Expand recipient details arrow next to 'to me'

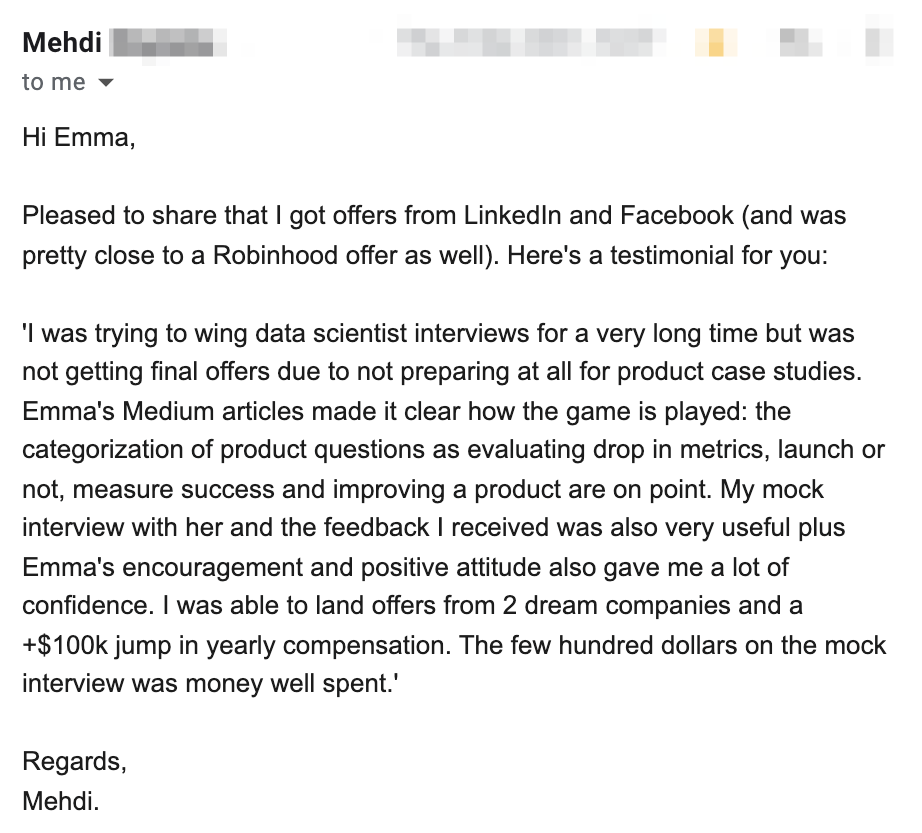coord(105,82)
